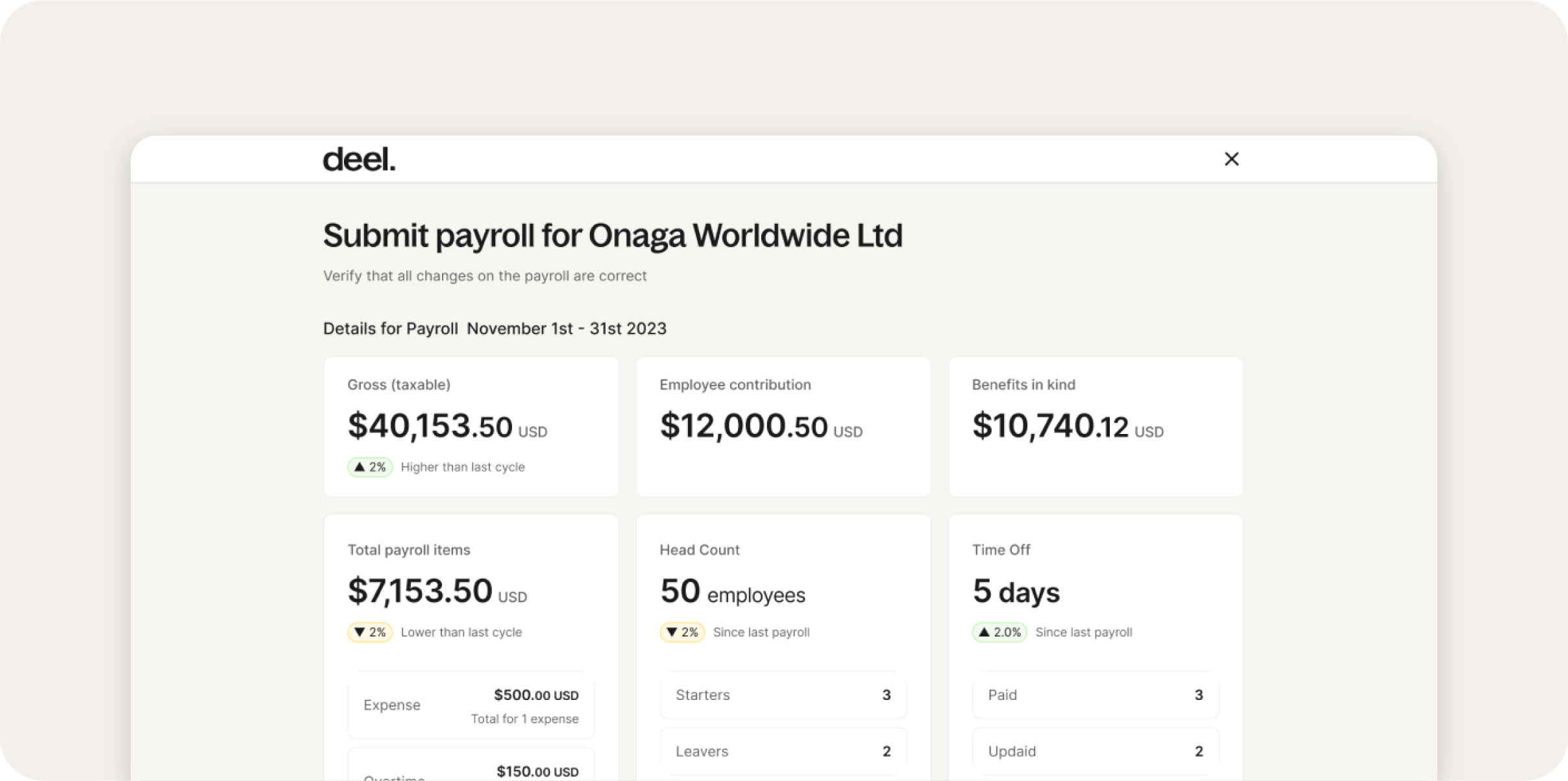Click the Updaid row under Time Off

(x=1095, y=751)
